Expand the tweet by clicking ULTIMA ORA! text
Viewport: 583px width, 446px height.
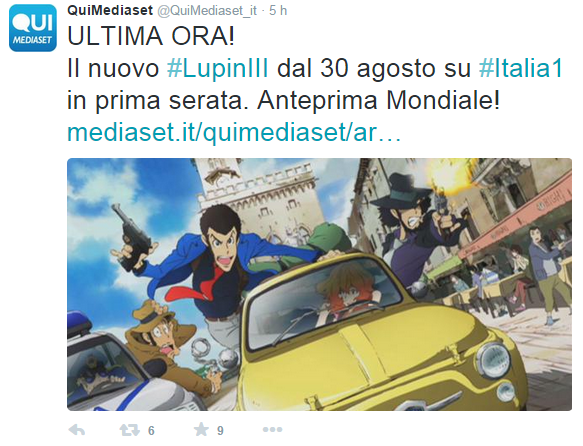tap(151, 36)
